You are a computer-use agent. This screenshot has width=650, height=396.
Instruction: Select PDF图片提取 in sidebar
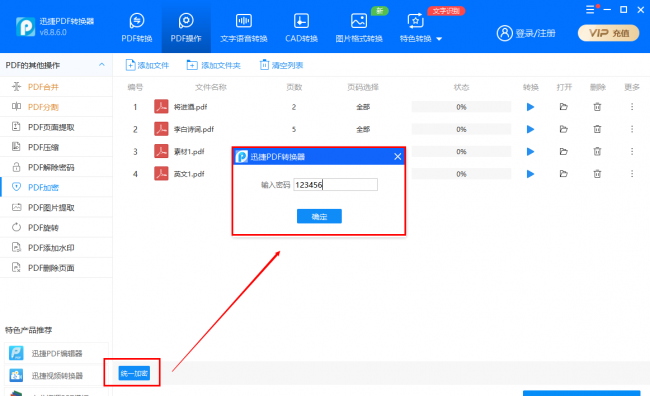(x=56, y=207)
